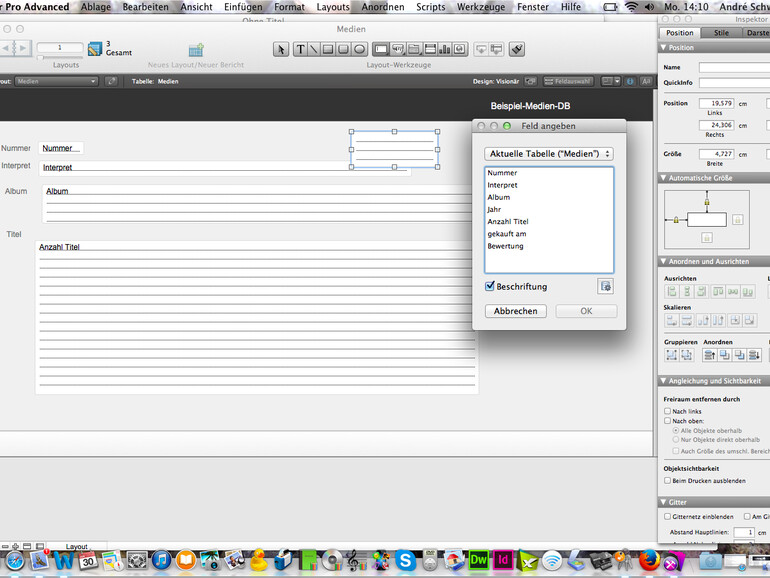Screen dimensions: 770x578
Task: Collapse Angleichung und Sichtbarkeit section
Action: coord(664,381)
